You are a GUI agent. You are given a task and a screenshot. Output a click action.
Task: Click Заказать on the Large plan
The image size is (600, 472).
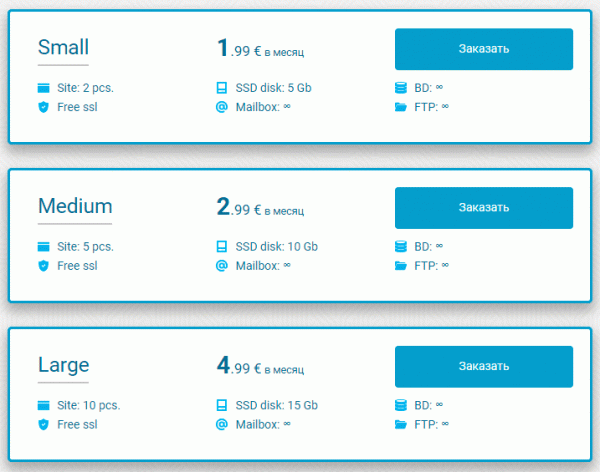pos(484,367)
